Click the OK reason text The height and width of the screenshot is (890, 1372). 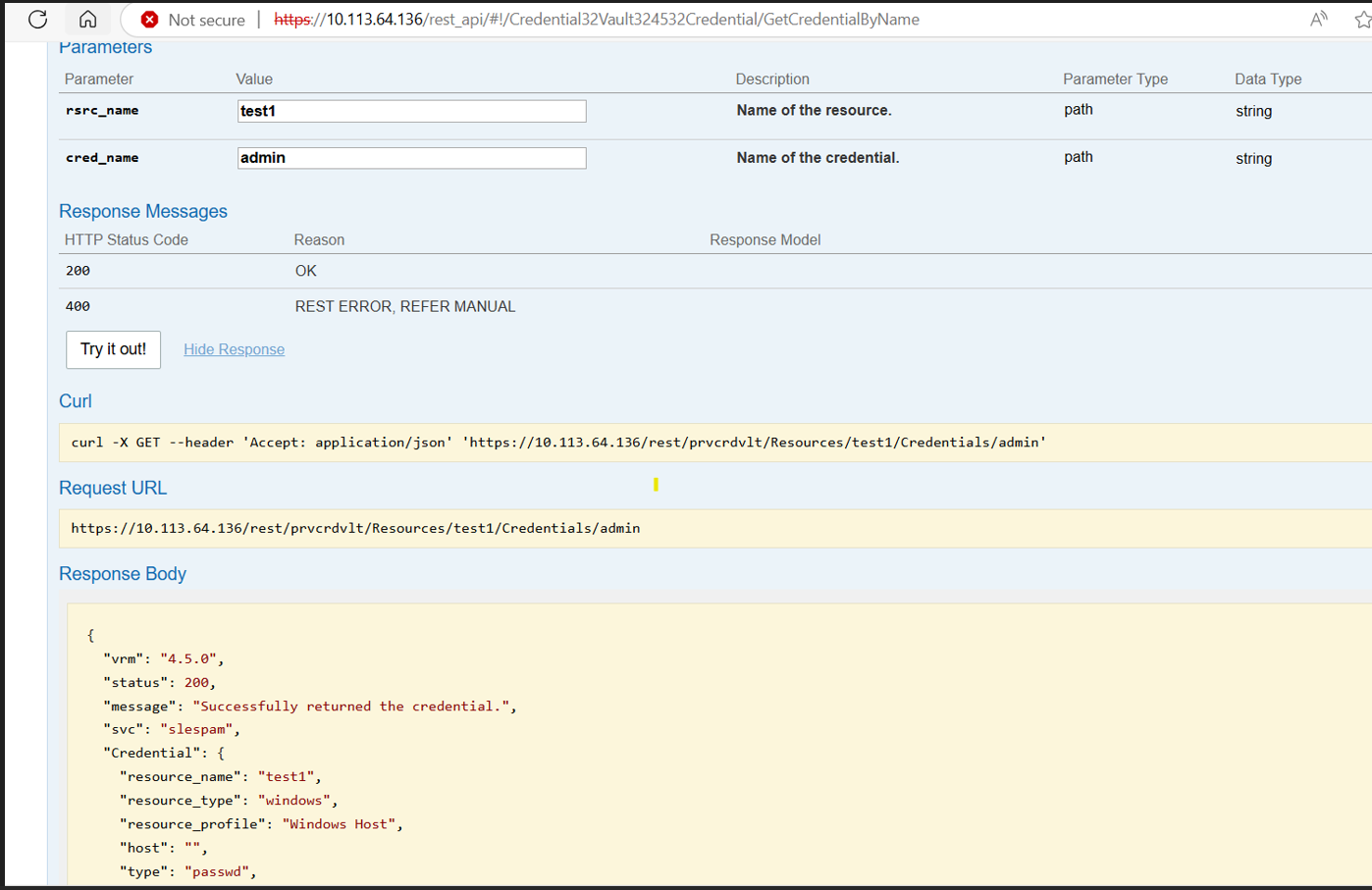click(x=306, y=271)
